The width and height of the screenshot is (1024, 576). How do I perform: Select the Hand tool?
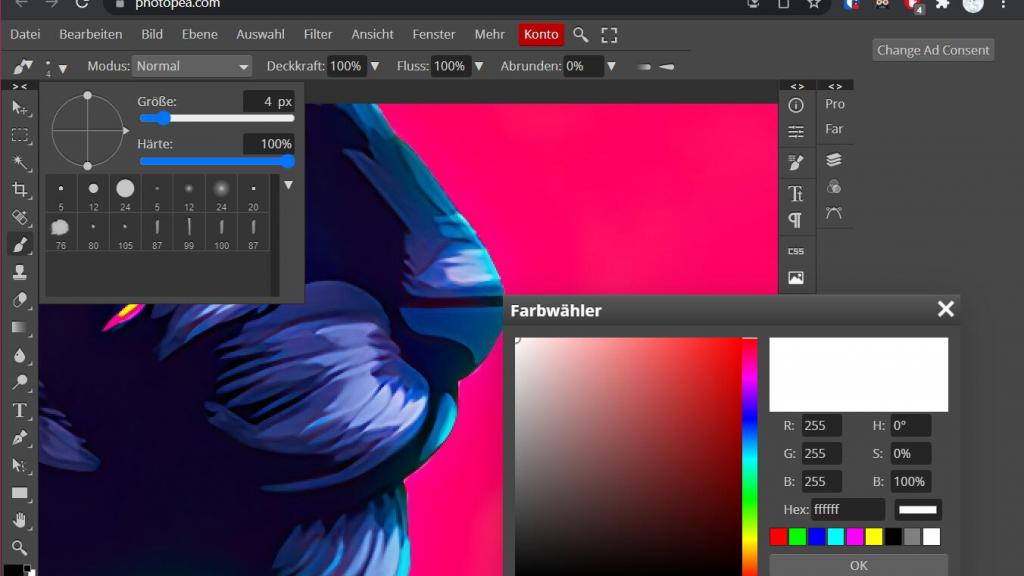[x=20, y=520]
